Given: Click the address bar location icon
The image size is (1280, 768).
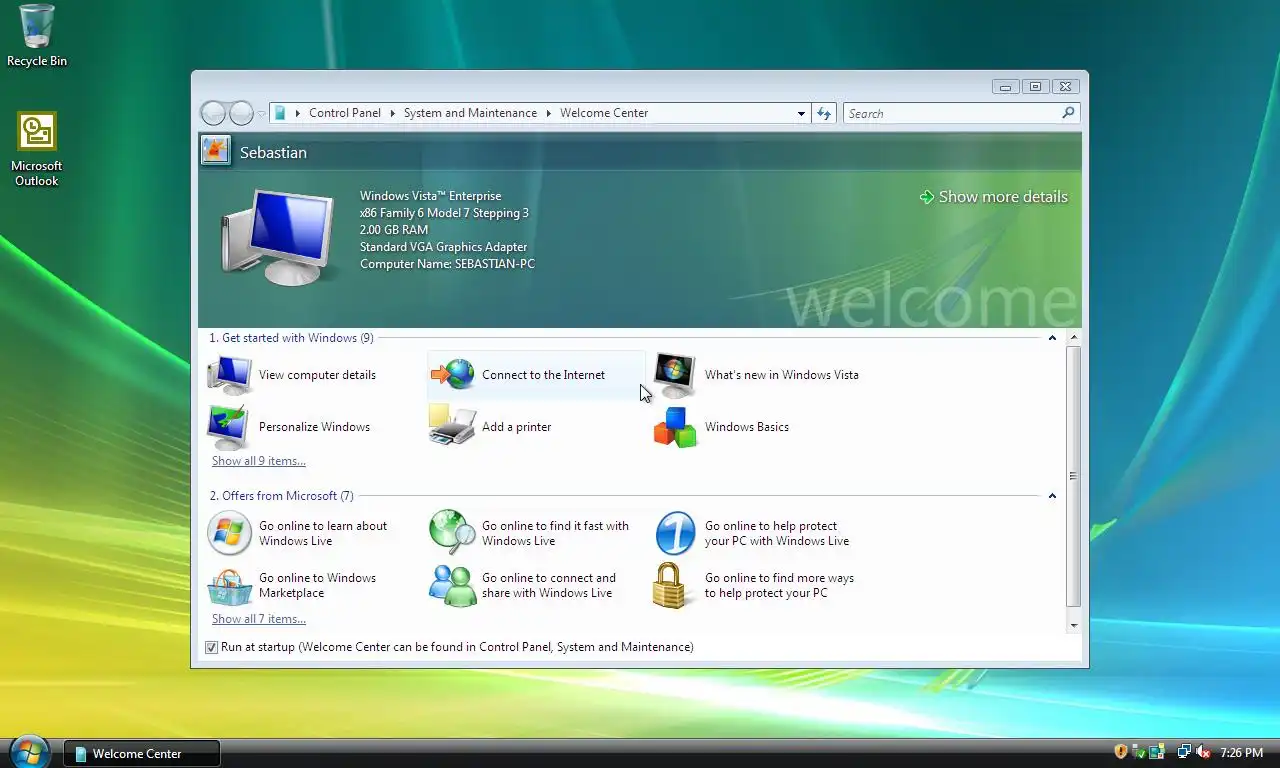Looking at the screenshot, I should [x=280, y=113].
